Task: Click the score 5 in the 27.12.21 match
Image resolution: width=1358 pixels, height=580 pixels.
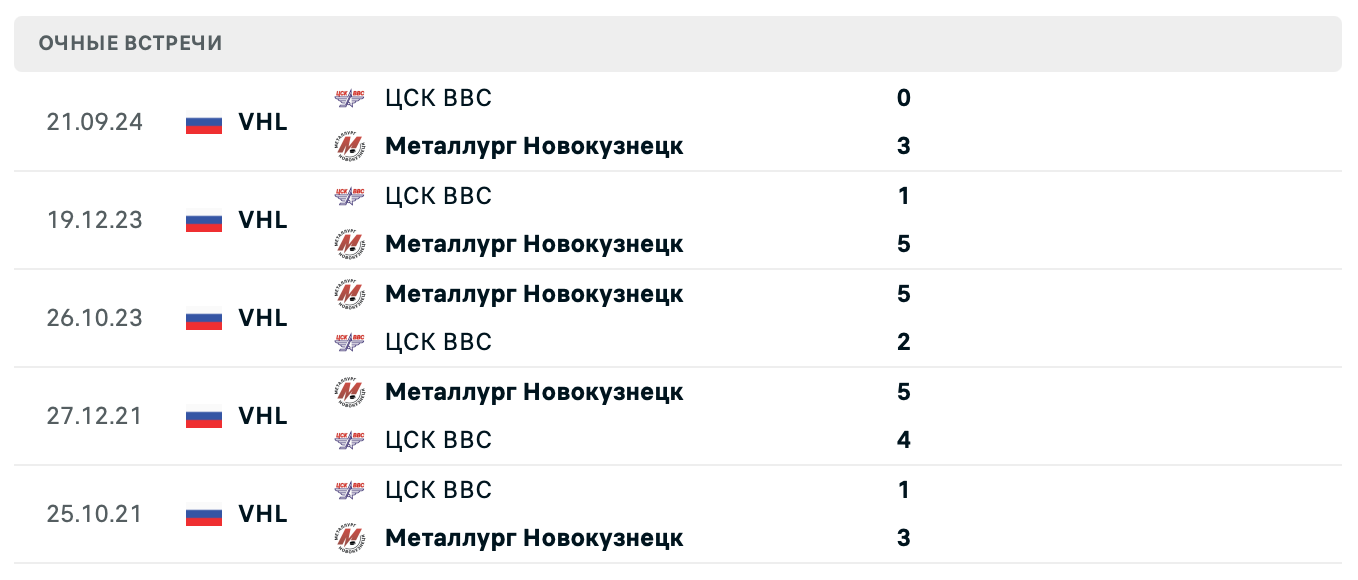Action: tap(903, 392)
